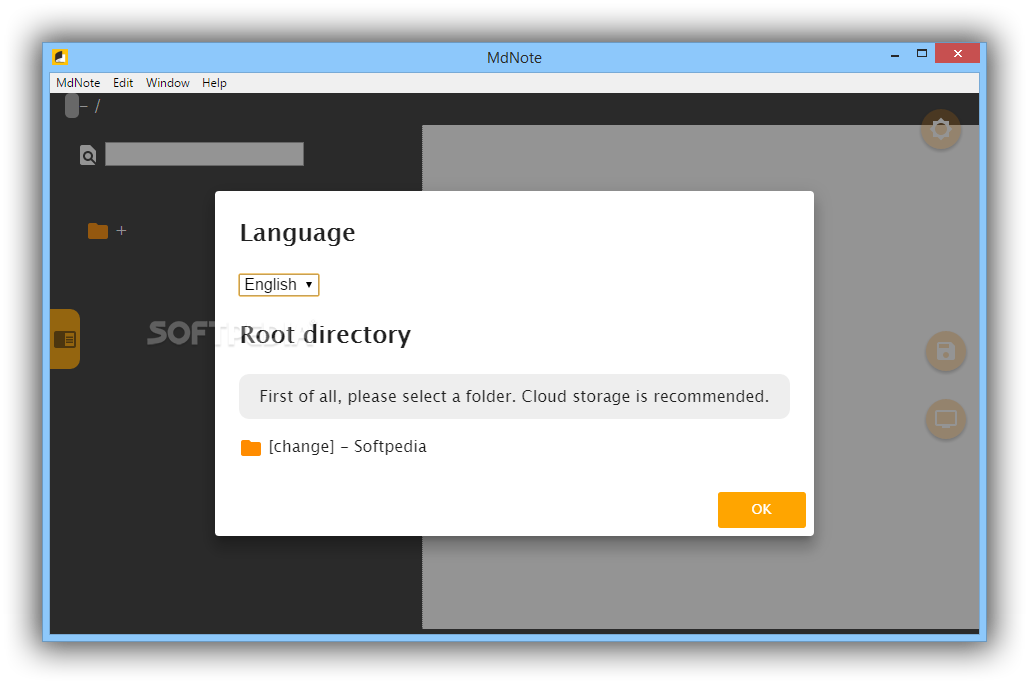This screenshot has width=1029, height=684.
Task: Open the Window menu
Action: 167,83
